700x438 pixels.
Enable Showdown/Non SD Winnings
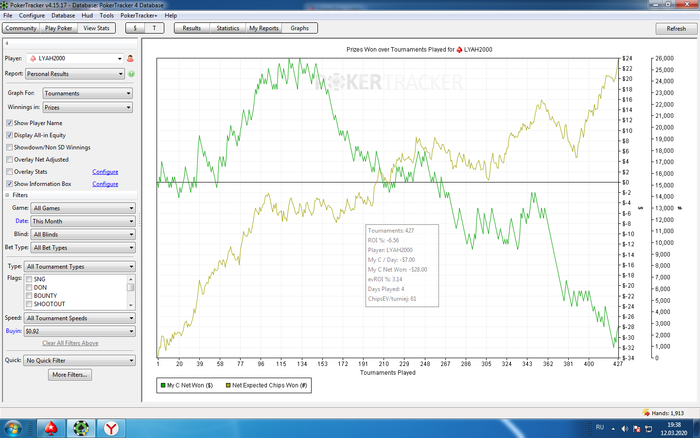9,147
